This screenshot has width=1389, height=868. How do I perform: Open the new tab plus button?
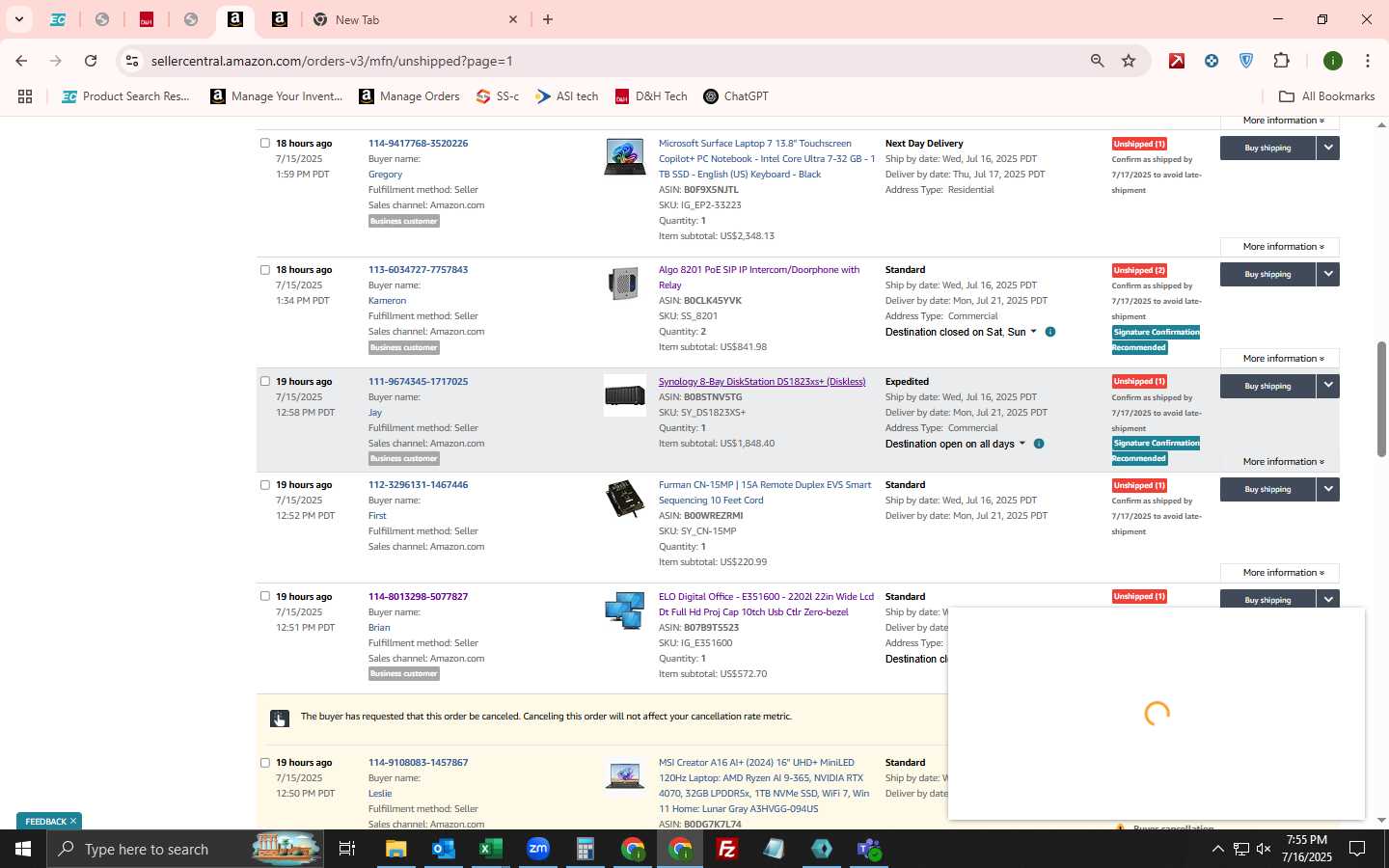[x=548, y=19]
